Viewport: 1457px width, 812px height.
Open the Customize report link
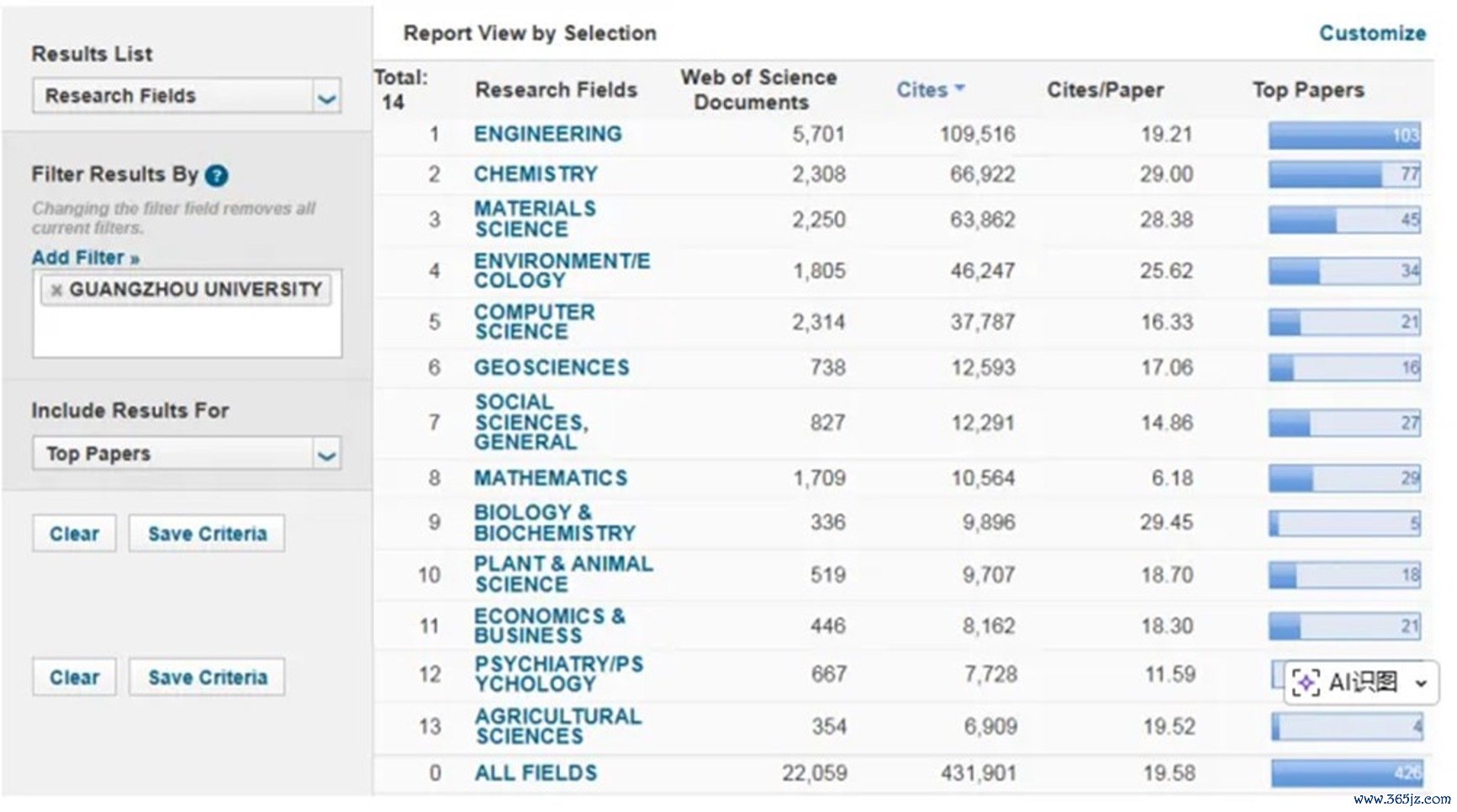1372,34
